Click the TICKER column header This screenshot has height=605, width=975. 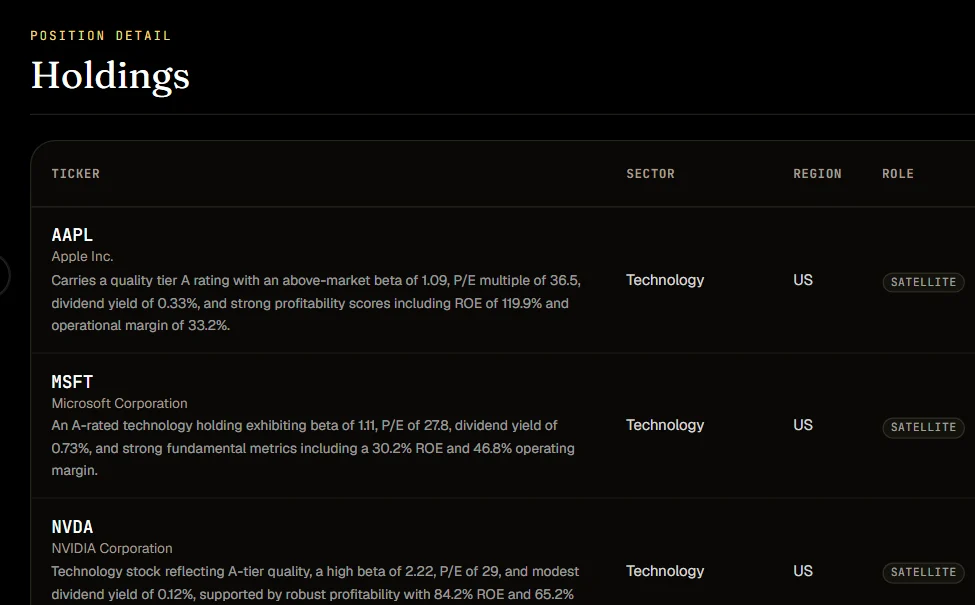[75, 173]
